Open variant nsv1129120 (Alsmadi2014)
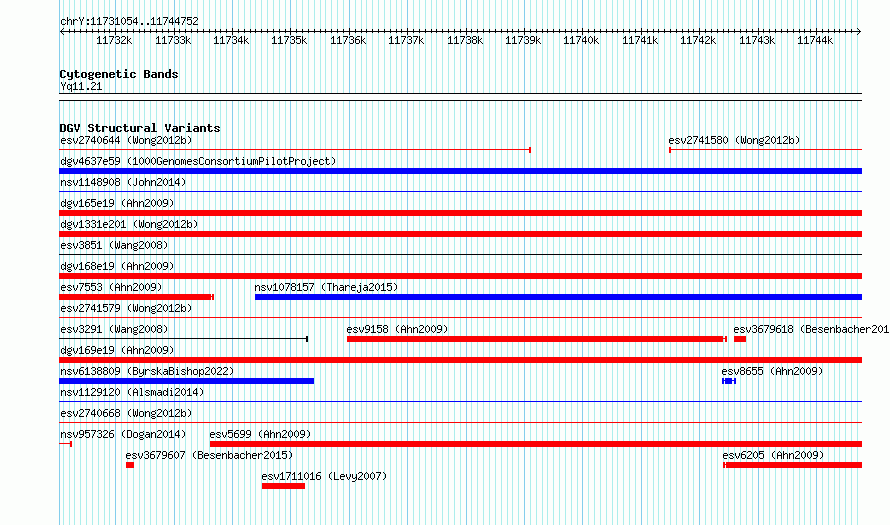 pyautogui.click(x=132, y=392)
